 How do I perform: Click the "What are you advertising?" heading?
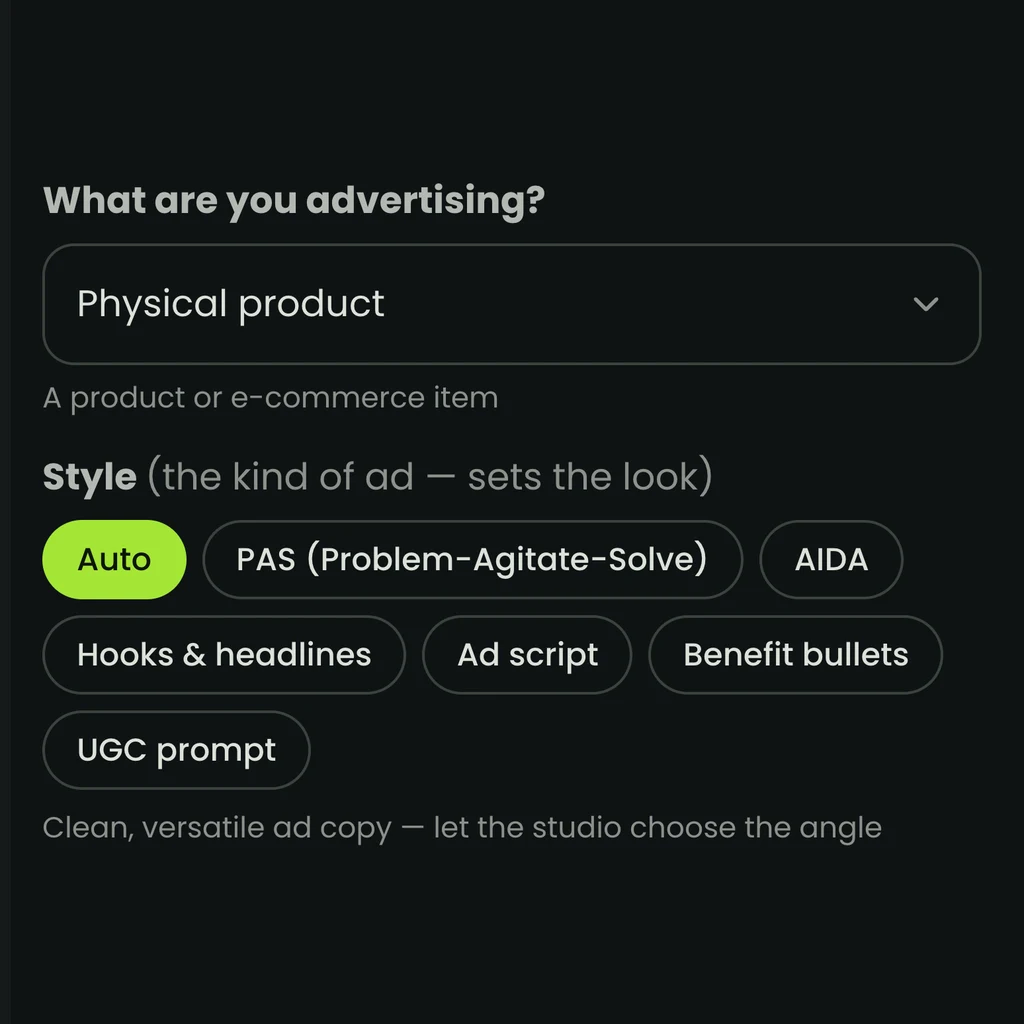click(294, 200)
